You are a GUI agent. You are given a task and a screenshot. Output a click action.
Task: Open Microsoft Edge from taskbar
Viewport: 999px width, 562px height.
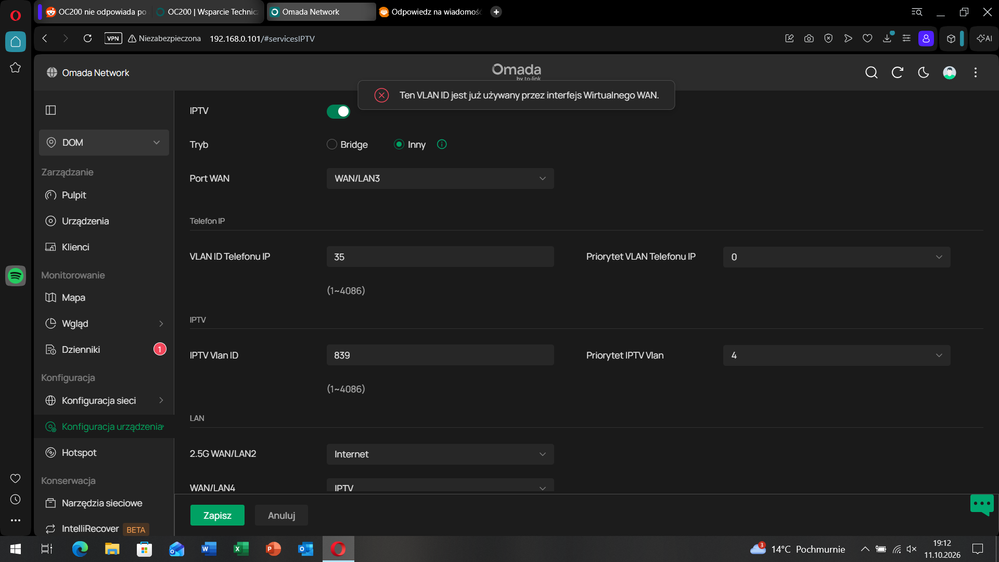[80, 549]
